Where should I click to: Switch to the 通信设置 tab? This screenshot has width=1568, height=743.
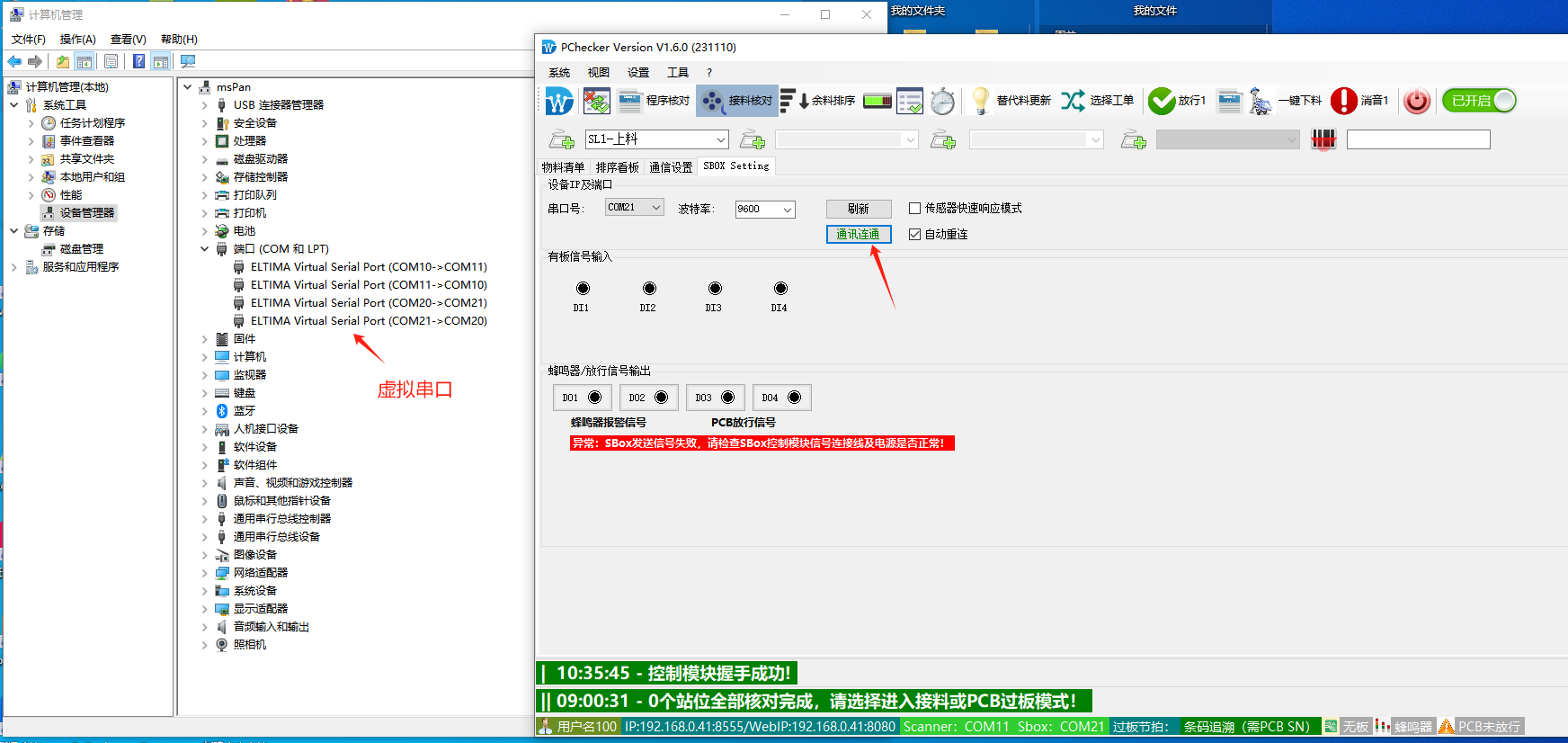671,167
